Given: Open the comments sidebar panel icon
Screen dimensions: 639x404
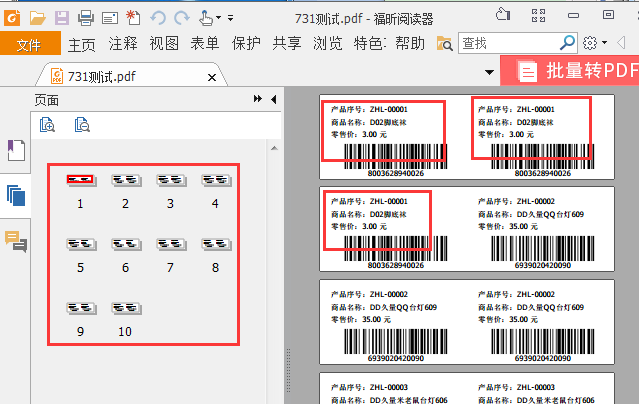Looking at the screenshot, I should pos(15,239).
